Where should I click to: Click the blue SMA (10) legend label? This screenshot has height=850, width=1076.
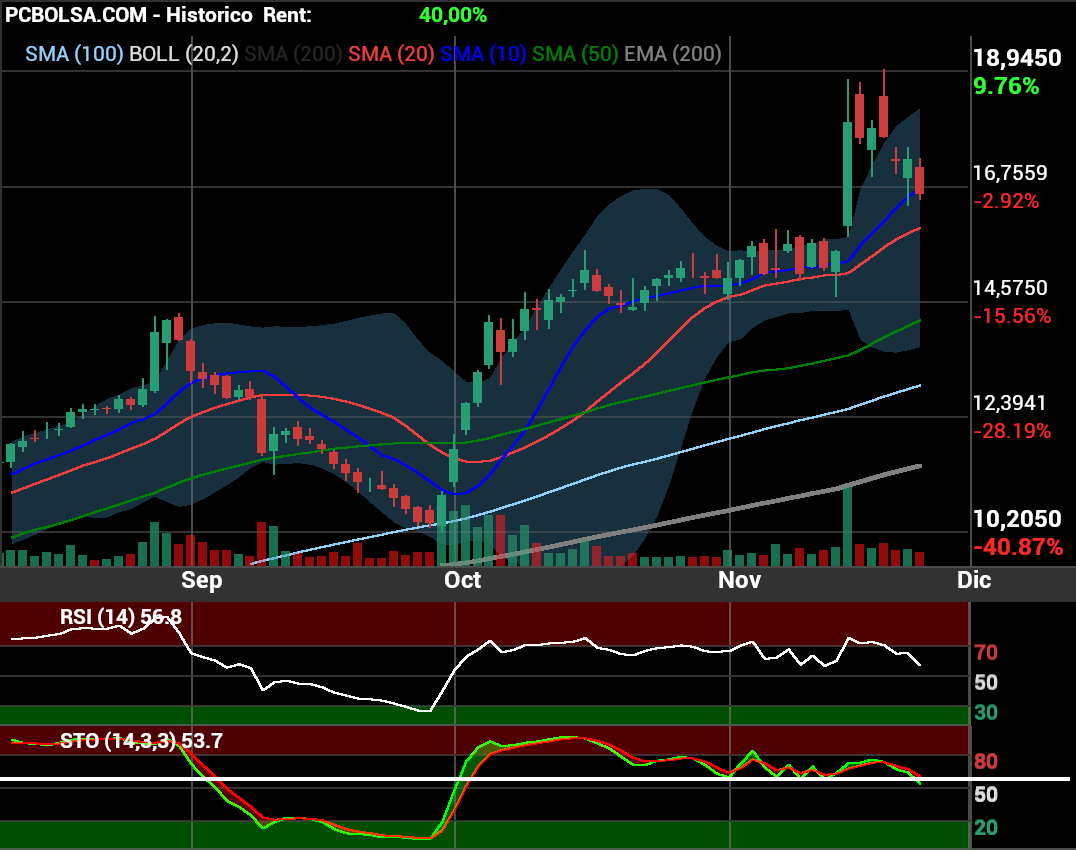483,54
